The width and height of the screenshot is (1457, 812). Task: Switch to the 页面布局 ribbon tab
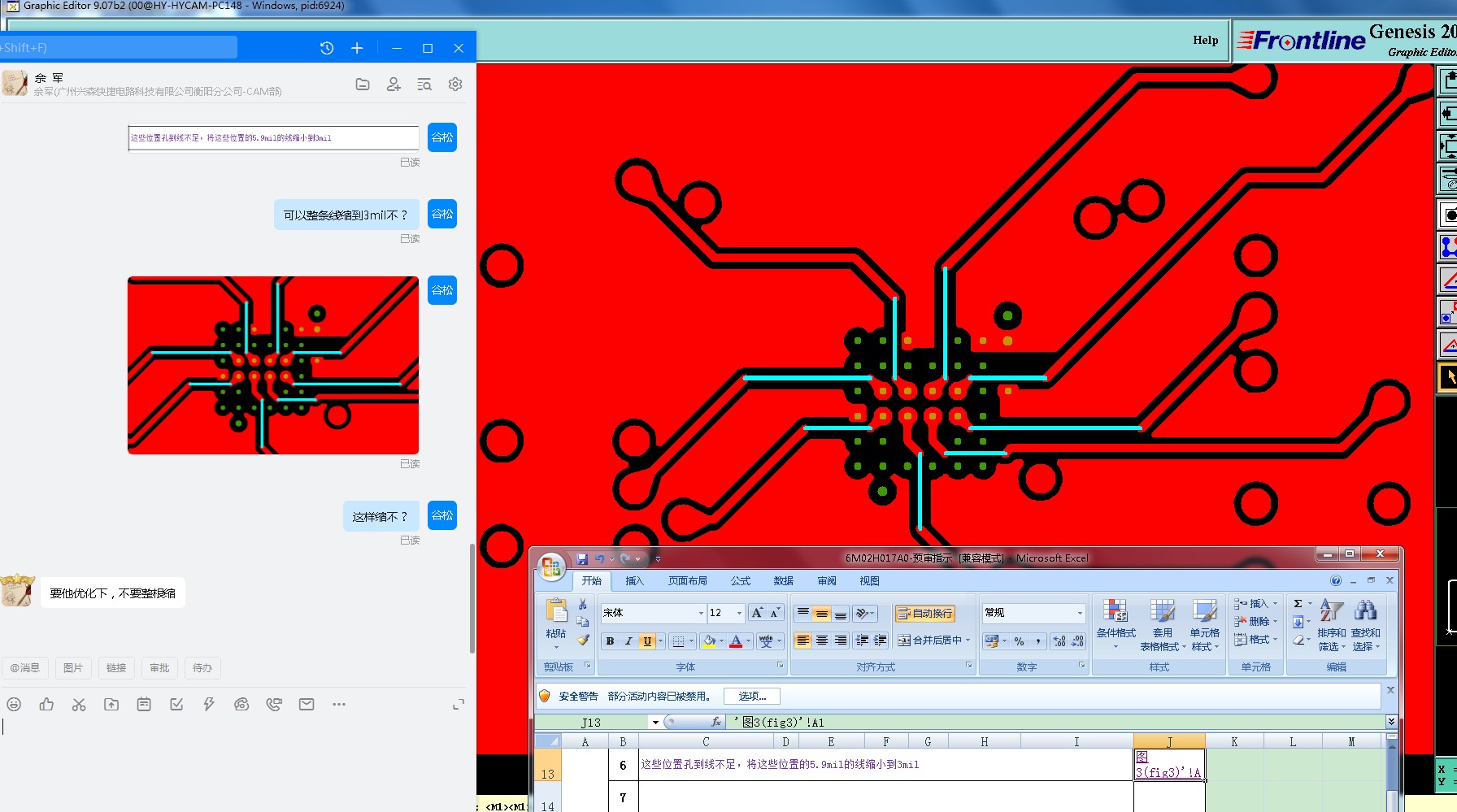point(688,581)
